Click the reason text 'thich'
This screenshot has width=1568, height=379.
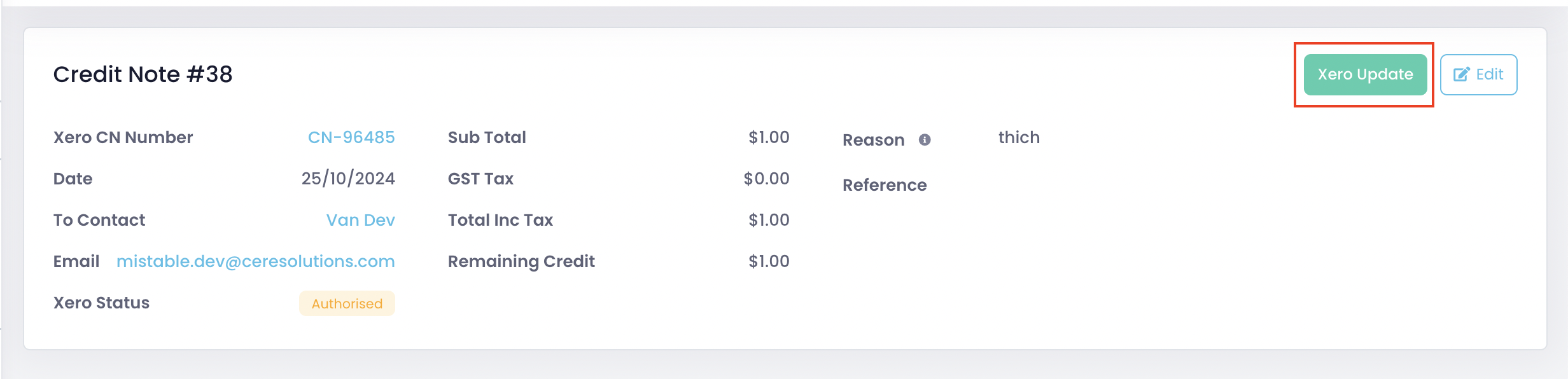click(1019, 137)
